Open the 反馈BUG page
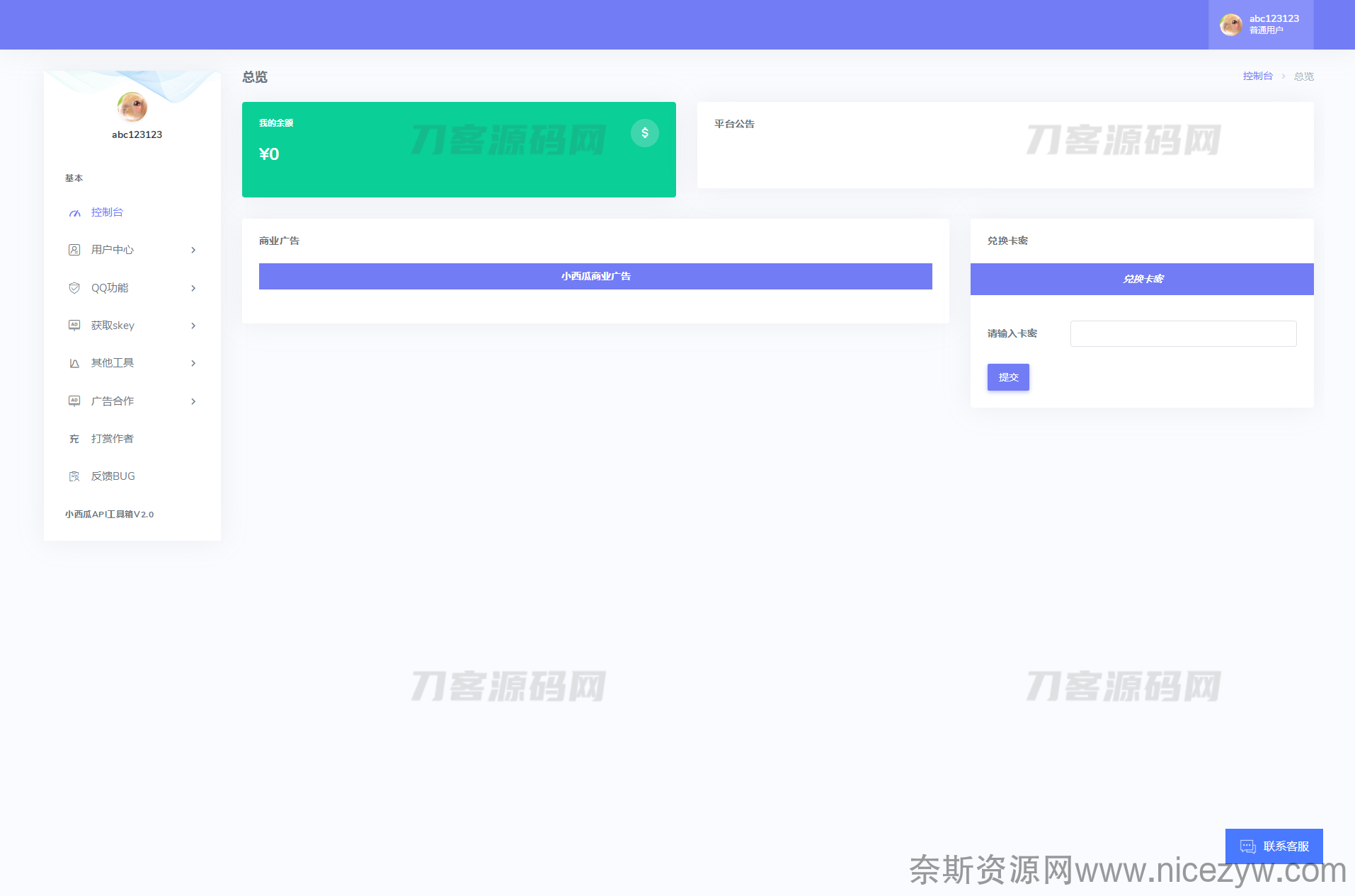1355x896 pixels. click(132, 476)
